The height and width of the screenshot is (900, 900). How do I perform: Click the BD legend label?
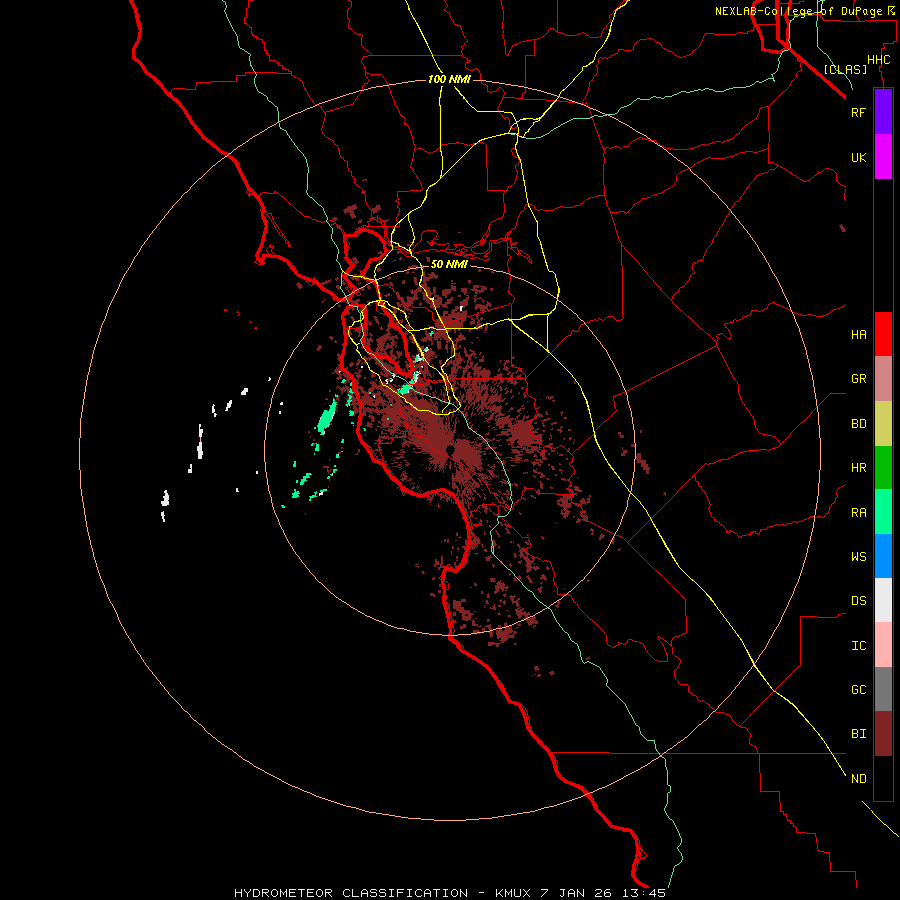(858, 424)
